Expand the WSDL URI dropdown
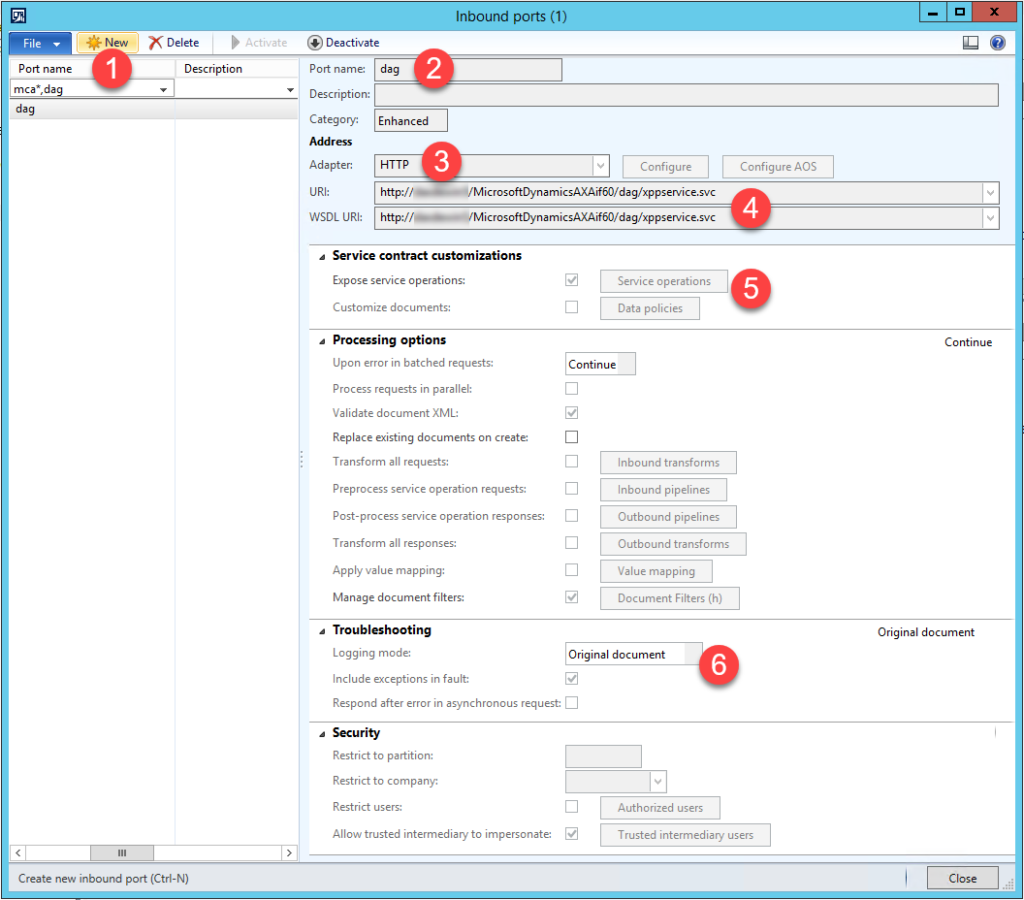The width and height of the screenshot is (1024, 900). (991, 217)
